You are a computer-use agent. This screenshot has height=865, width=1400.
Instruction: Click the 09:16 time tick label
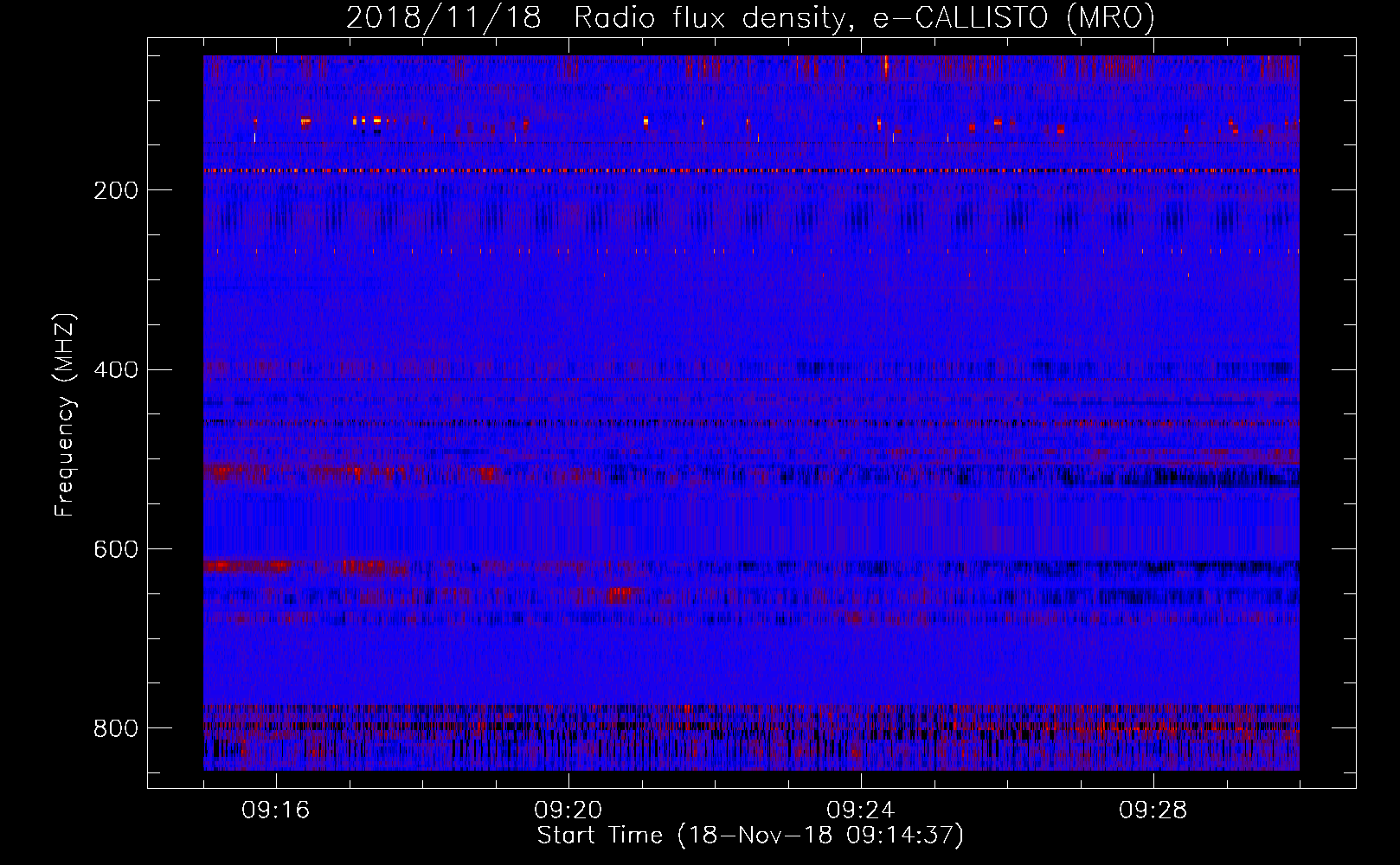click(276, 811)
